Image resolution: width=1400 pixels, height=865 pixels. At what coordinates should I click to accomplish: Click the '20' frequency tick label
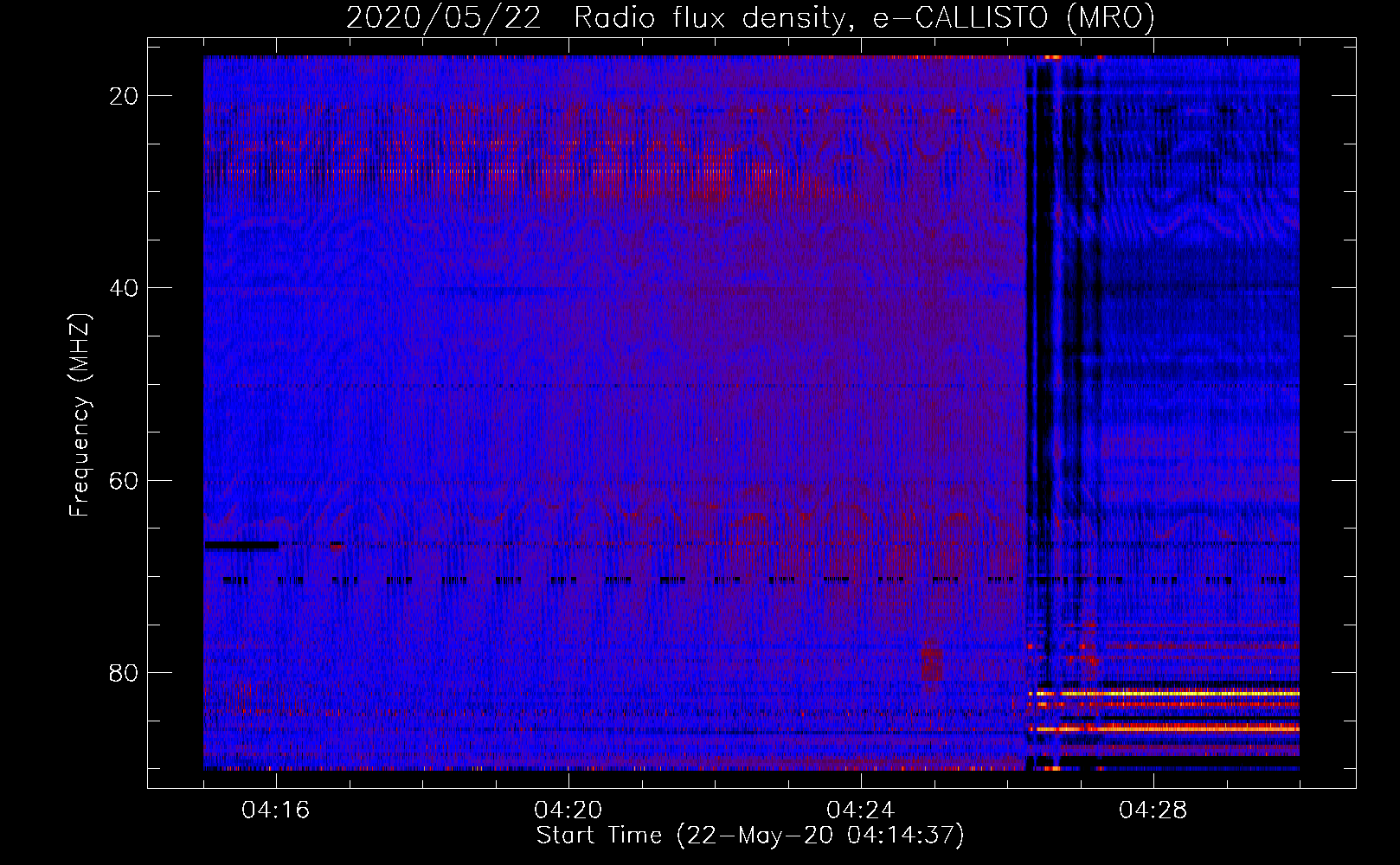[125, 96]
